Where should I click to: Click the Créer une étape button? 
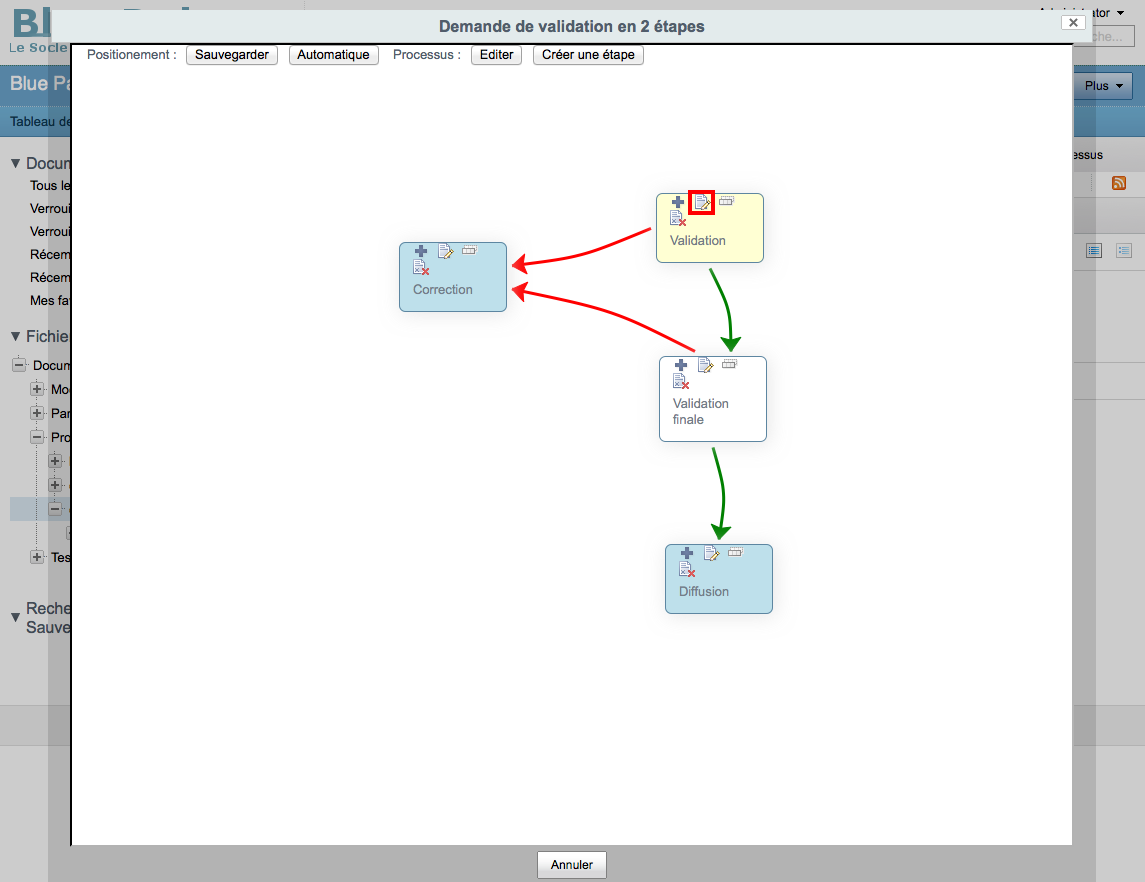(x=588, y=55)
